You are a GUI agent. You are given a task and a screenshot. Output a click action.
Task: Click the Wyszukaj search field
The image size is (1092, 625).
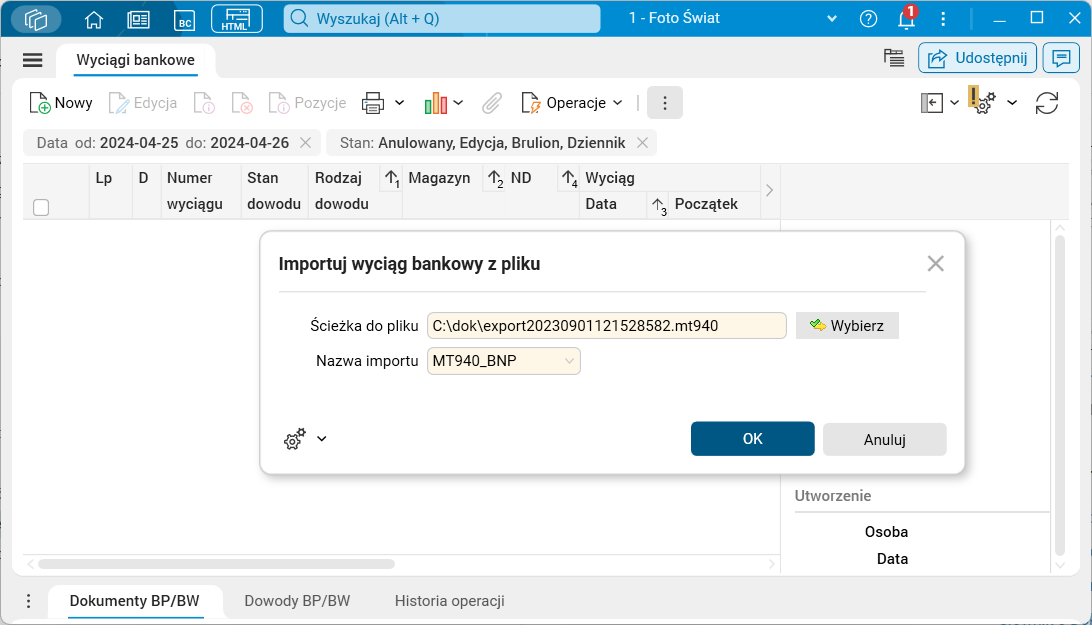tap(442, 19)
